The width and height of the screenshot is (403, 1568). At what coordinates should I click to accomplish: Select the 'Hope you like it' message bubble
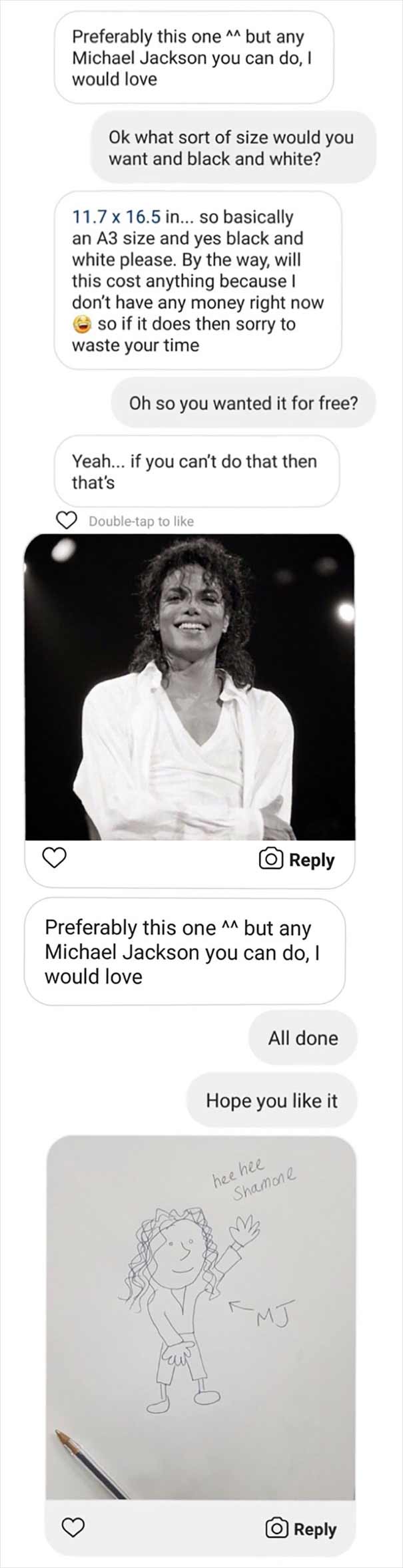272,1100
